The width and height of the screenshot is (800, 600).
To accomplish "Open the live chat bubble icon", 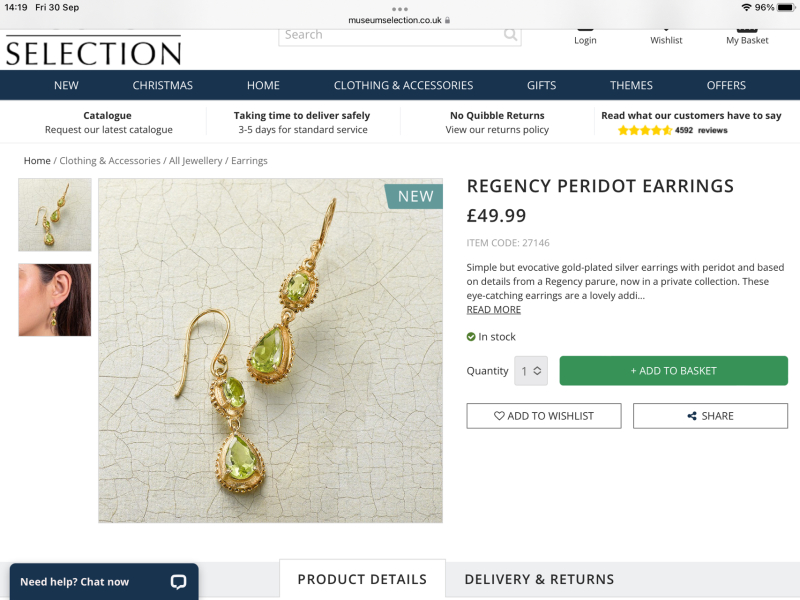I will (177, 582).
